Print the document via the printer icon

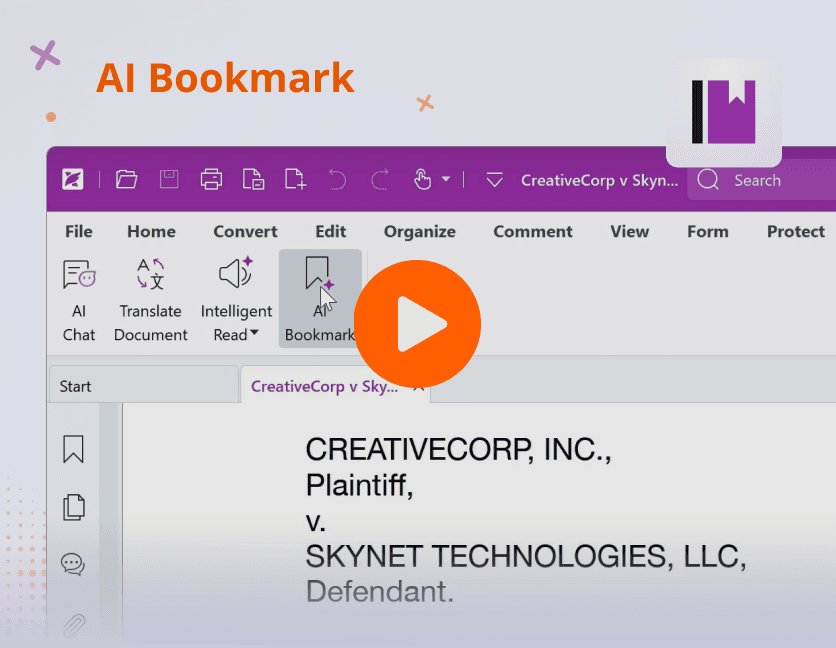click(x=211, y=180)
